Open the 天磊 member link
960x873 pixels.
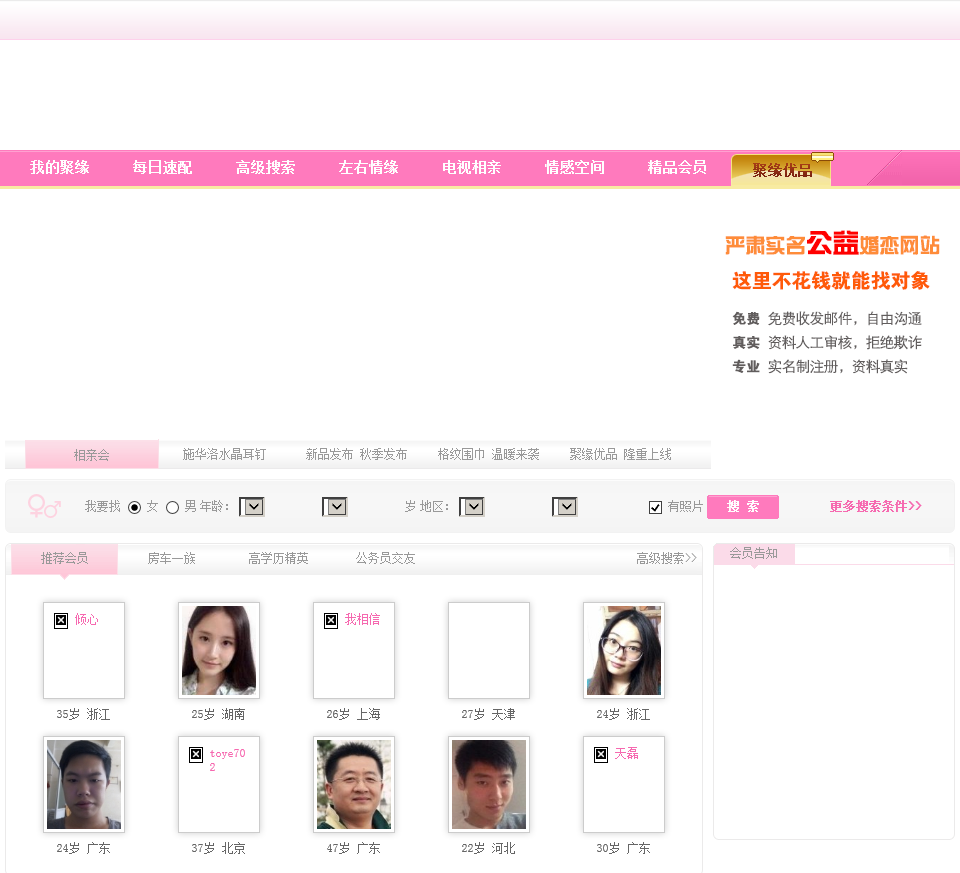coord(626,754)
